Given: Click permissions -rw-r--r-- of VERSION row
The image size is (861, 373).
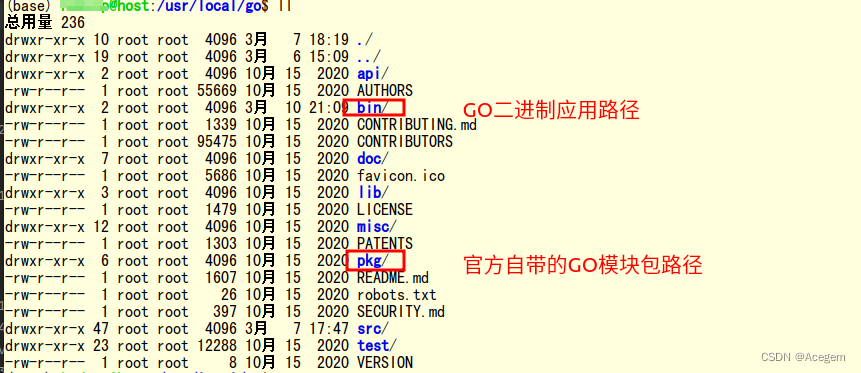Looking at the screenshot, I should click(44, 363).
